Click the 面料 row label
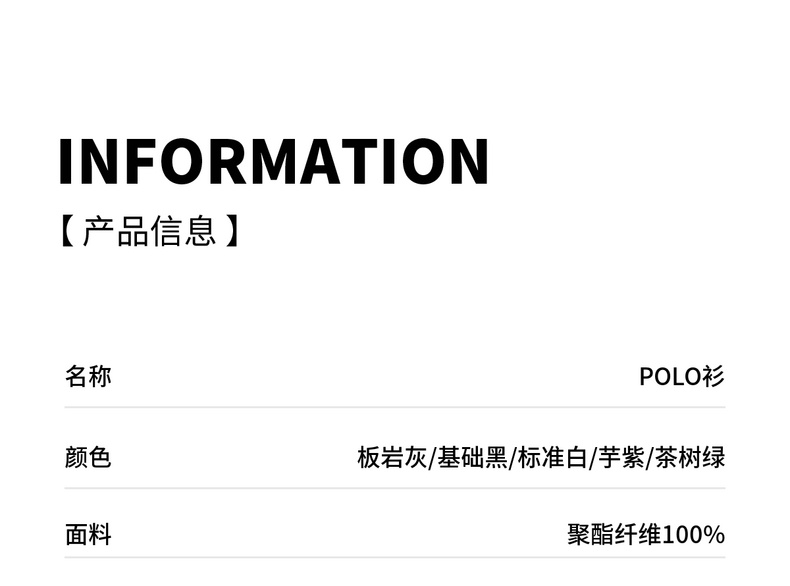 coord(88,535)
